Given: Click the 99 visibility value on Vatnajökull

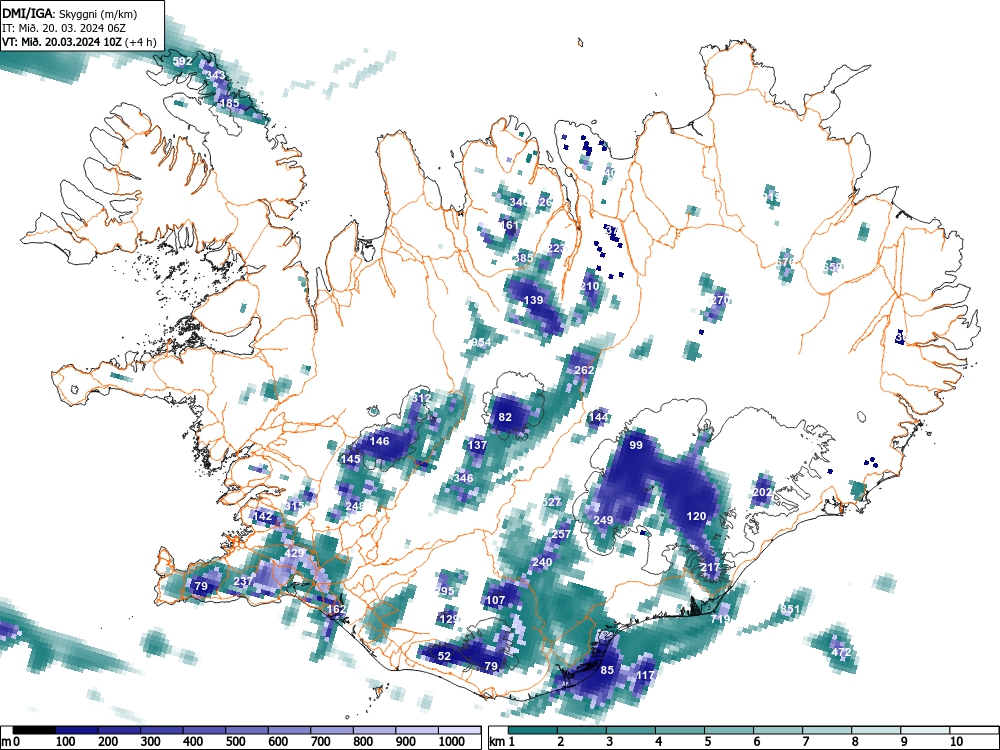Looking at the screenshot, I should [x=636, y=445].
